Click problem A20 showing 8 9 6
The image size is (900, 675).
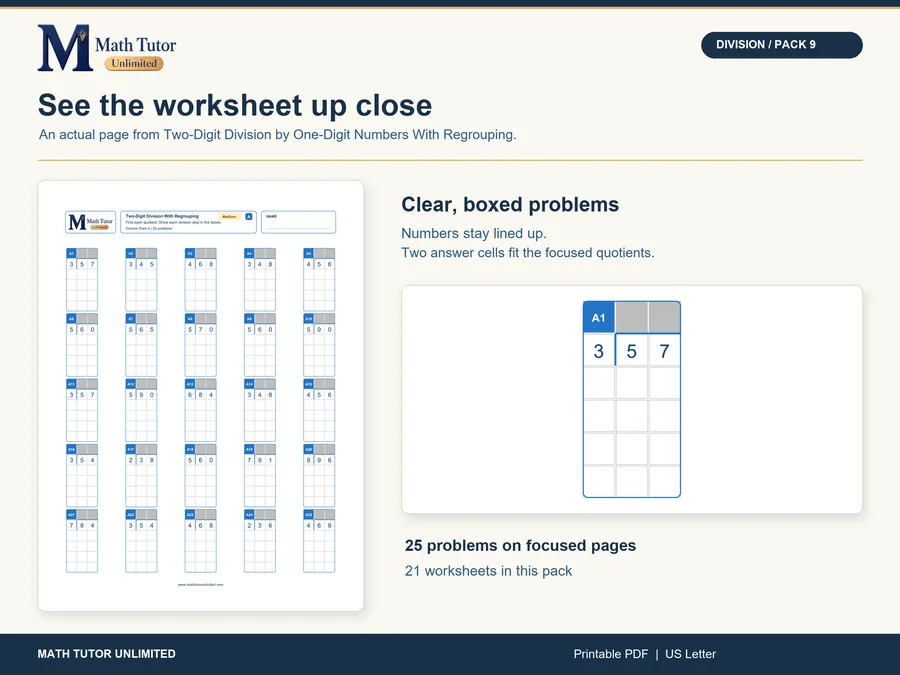(319, 476)
